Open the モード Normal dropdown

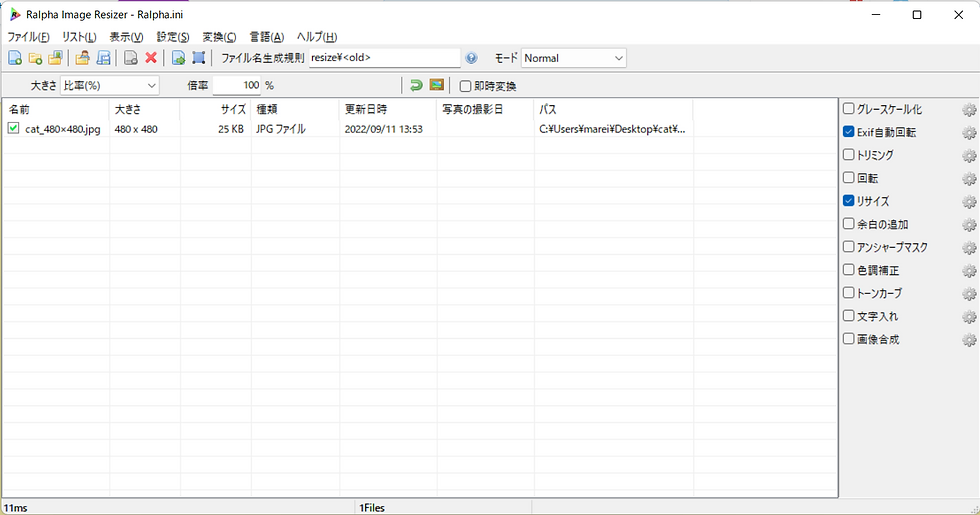coord(573,58)
